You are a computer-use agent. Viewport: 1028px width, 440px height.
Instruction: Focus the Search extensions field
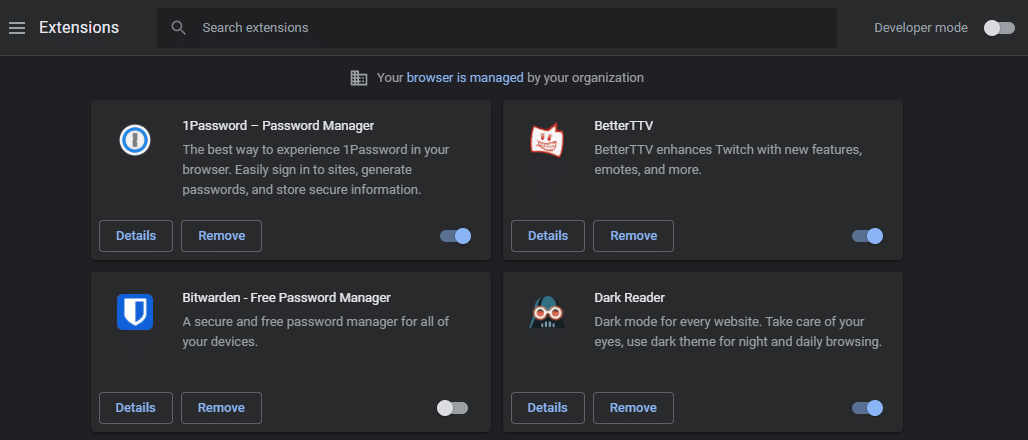coord(497,28)
